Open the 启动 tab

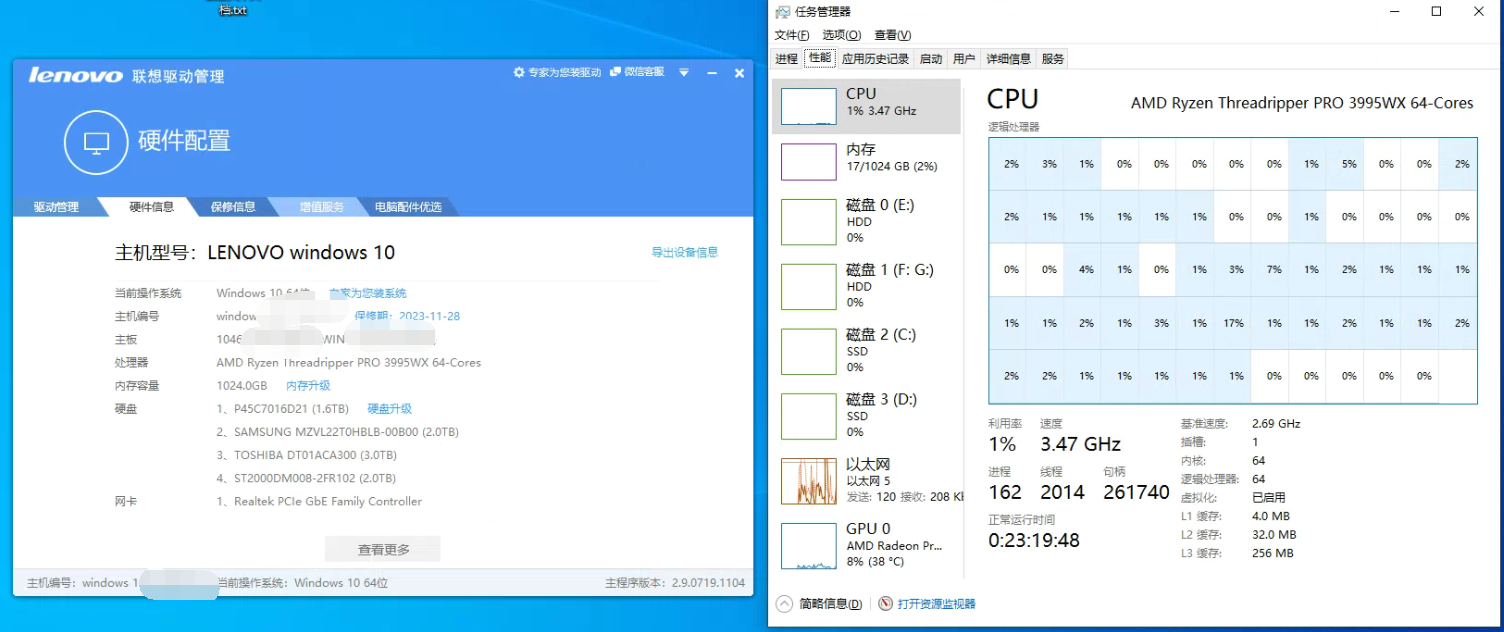click(931, 59)
